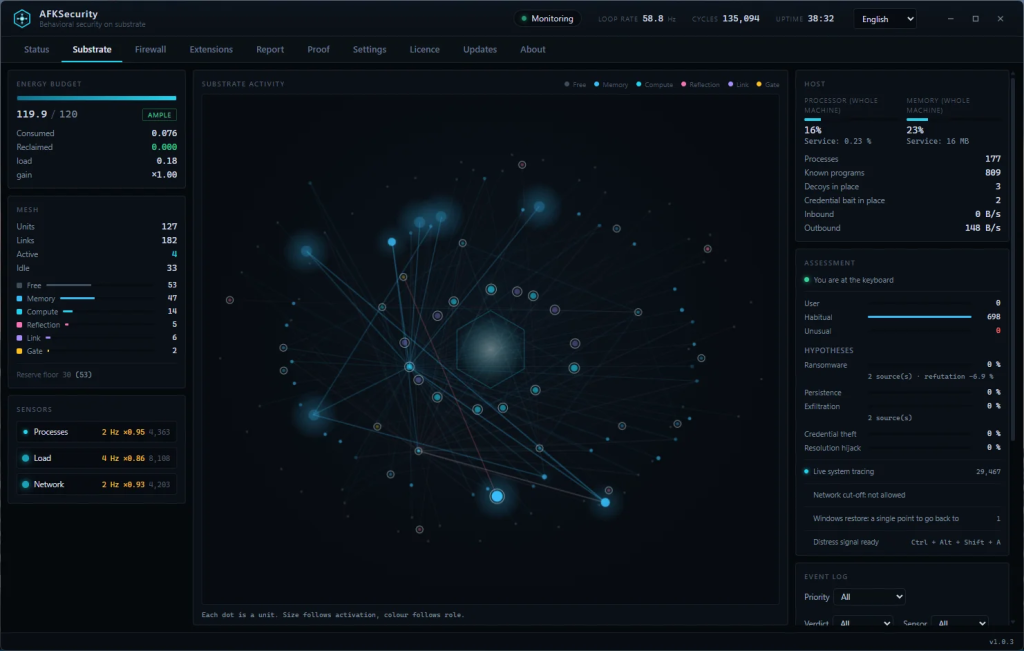Select the Report tab
Screen dimensions: 1024x651
pyautogui.click(x=270, y=50)
